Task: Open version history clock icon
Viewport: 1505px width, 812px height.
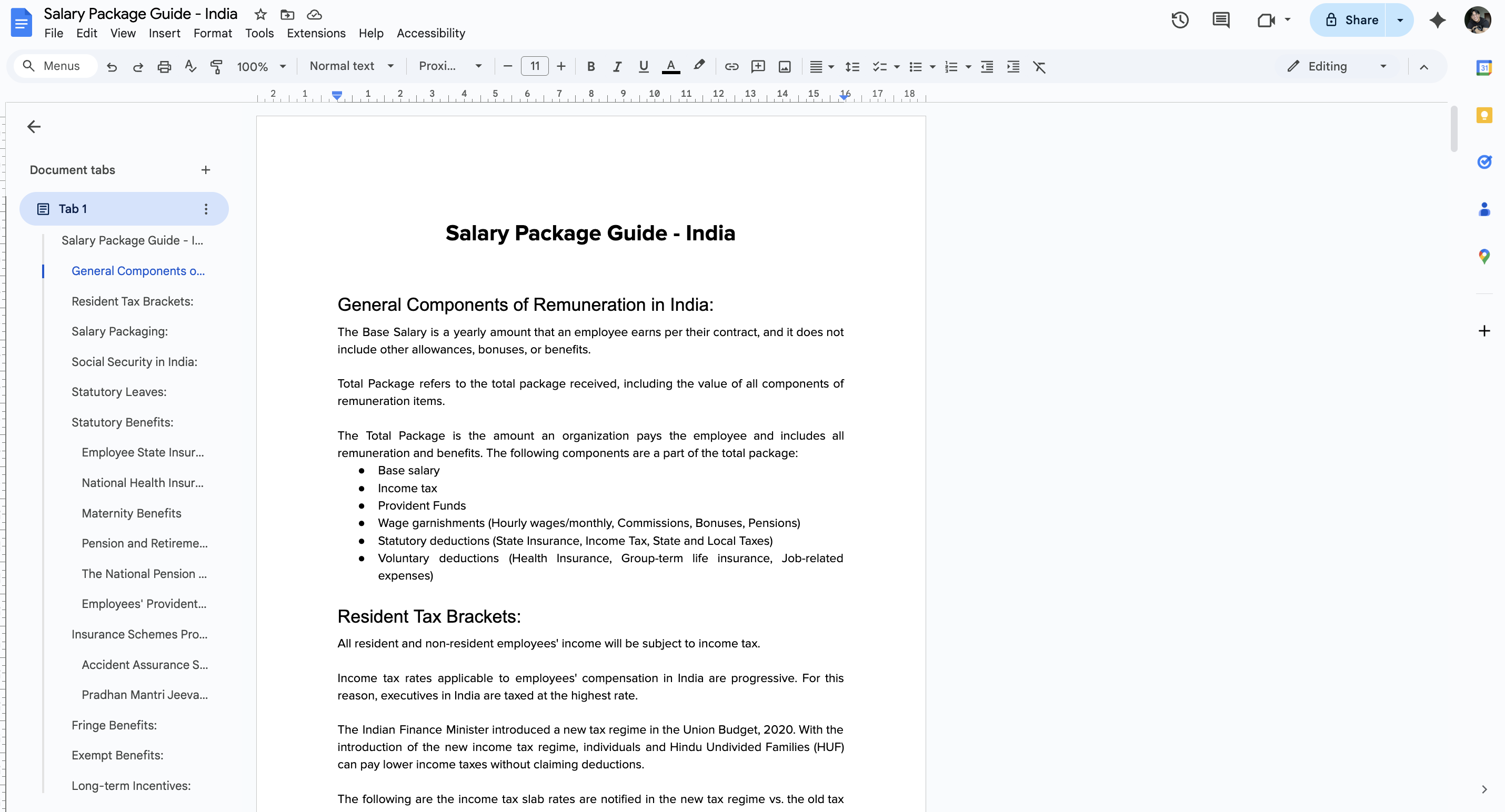Action: coord(1180,20)
